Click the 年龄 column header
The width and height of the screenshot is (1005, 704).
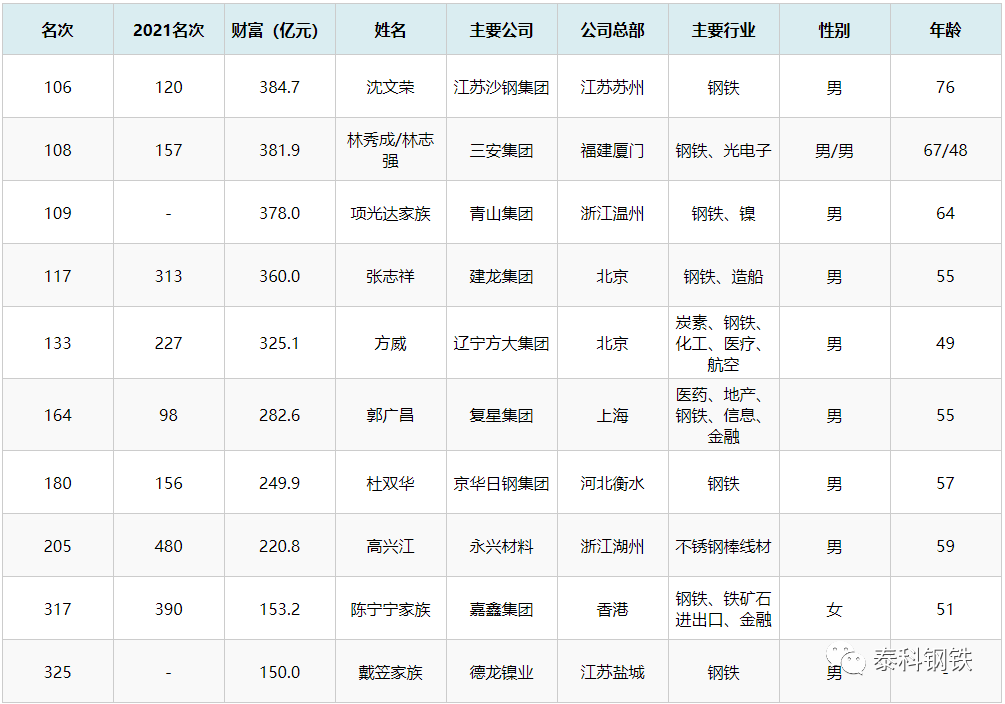coord(945,30)
